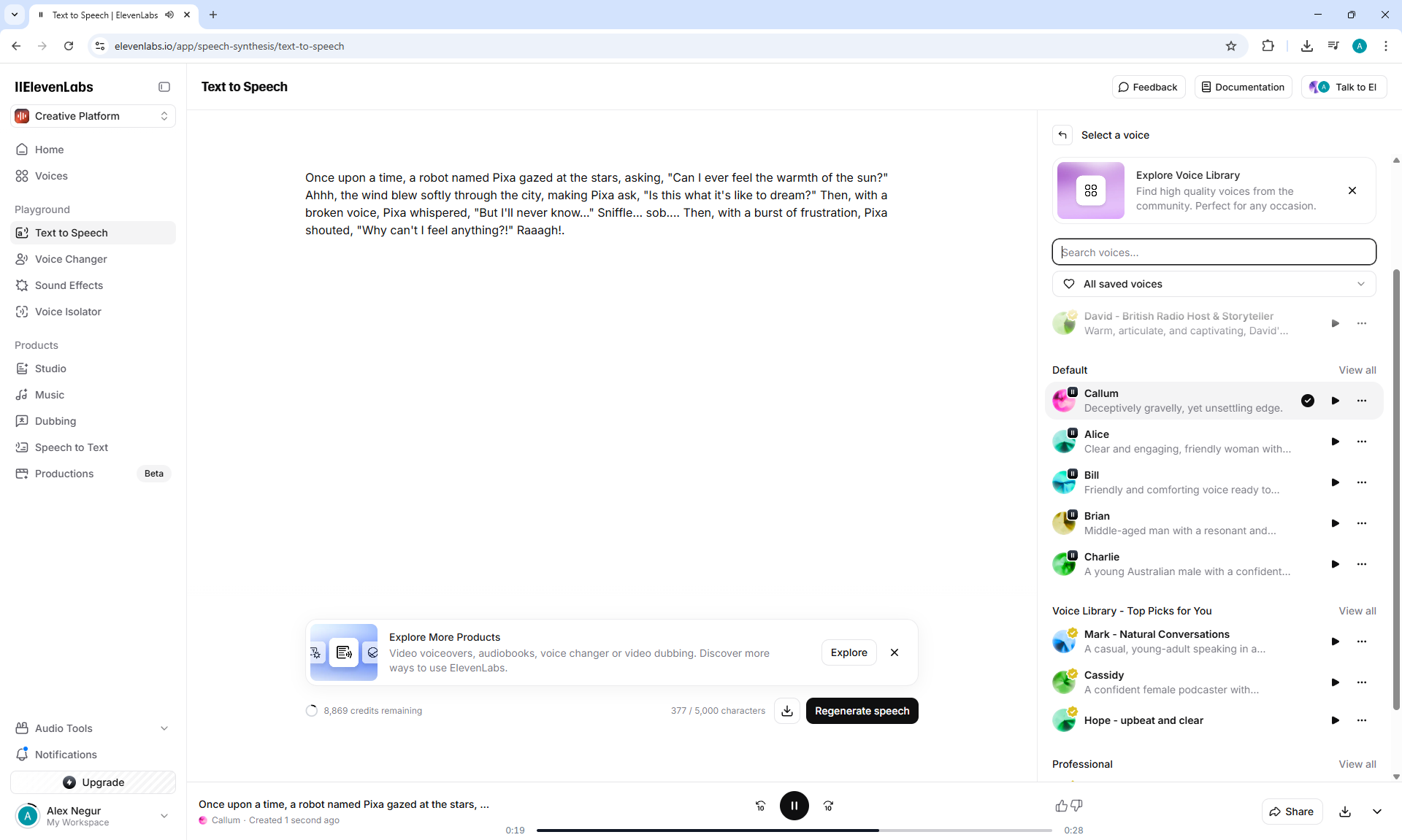
Task: Expand the Audio Tools section
Action: click(93, 728)
